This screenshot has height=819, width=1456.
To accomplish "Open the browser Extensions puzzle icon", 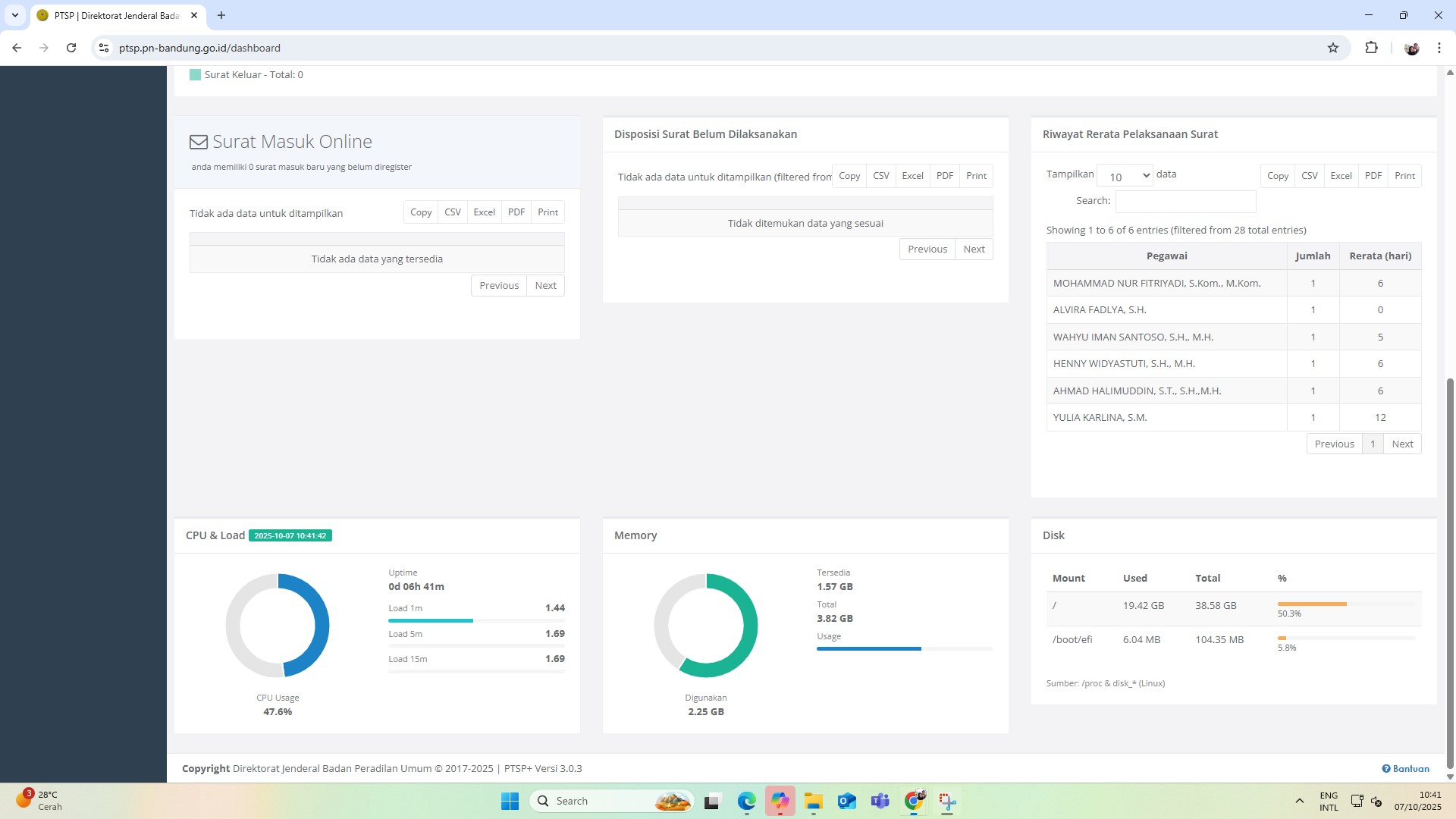I will 1371,48.
